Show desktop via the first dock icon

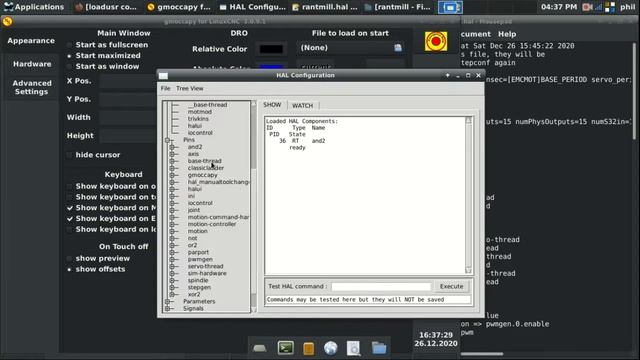pyautogui.click(x=260, y=349)
